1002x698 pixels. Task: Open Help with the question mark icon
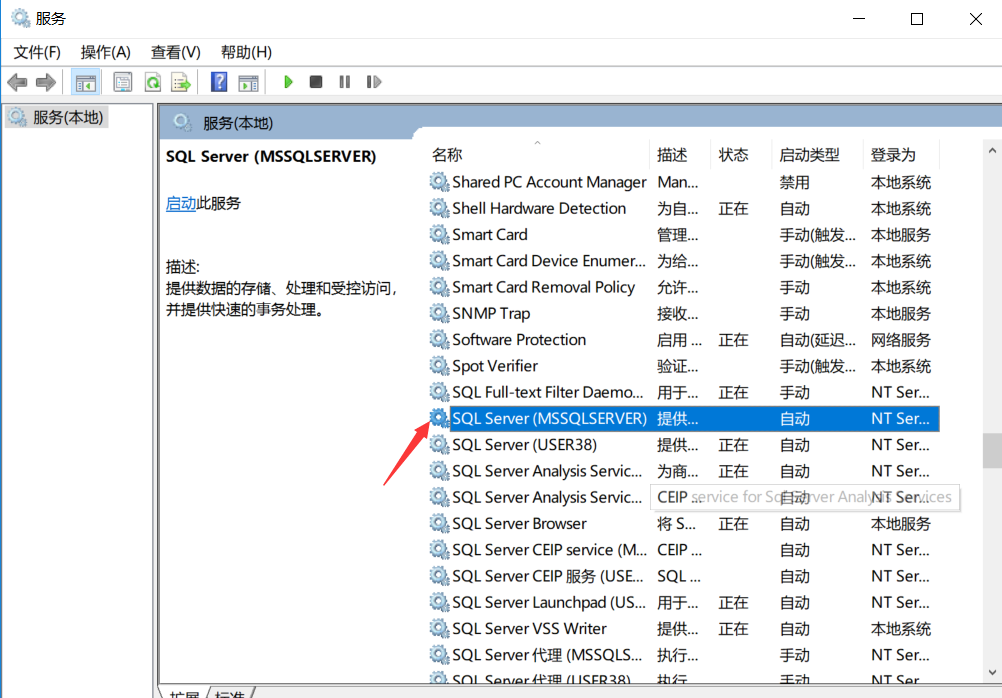[219, 82]
